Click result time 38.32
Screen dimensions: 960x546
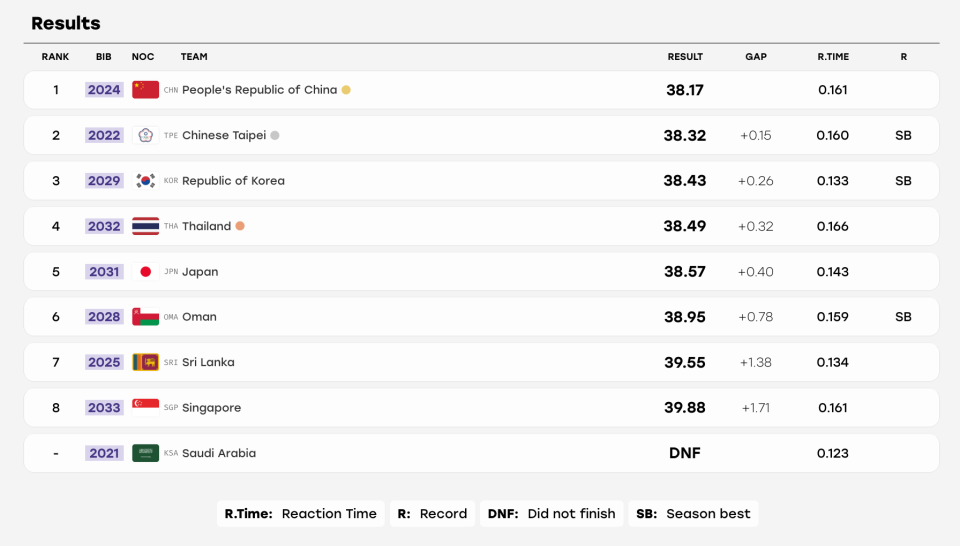coord(685,135)
